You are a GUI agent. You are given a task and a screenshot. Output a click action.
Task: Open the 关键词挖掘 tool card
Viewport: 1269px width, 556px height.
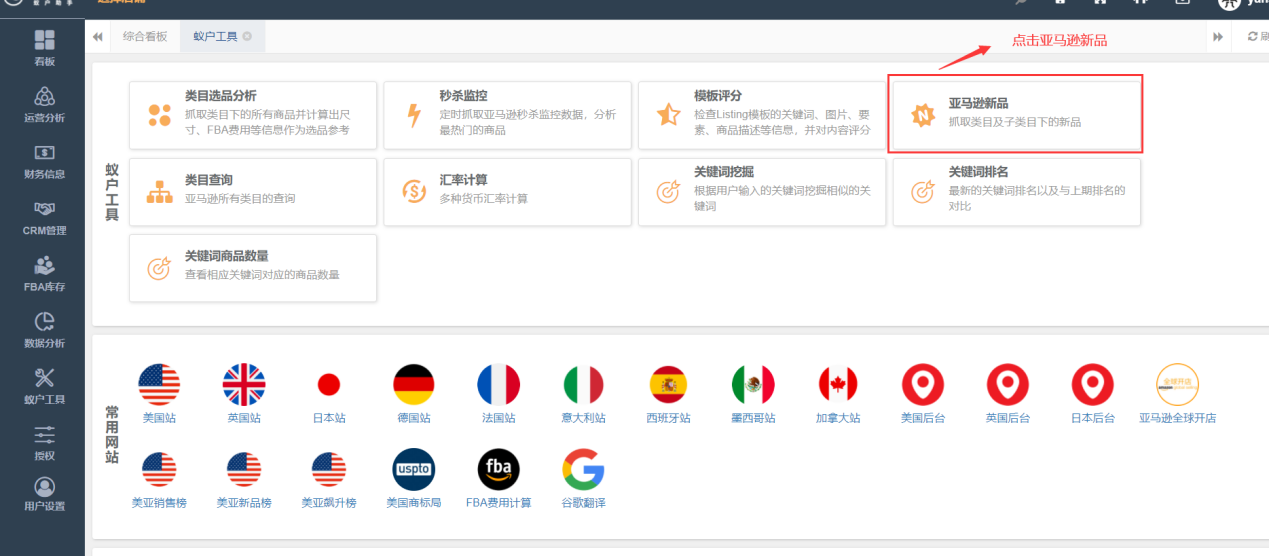point(762,192)
